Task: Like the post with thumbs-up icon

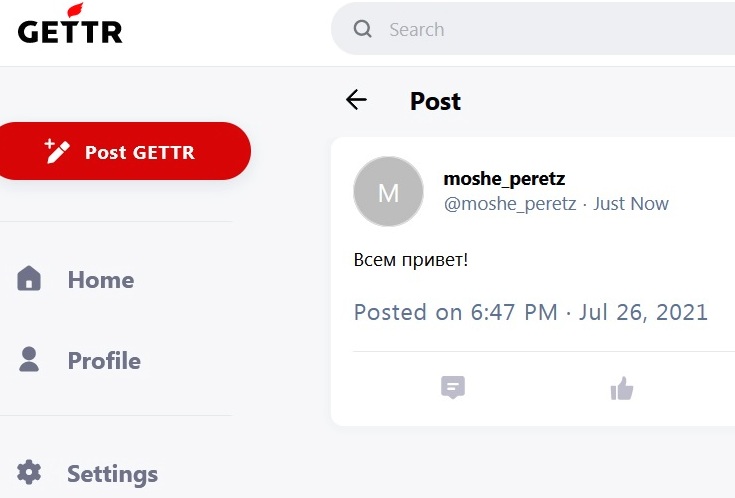Action: (622, 388)
